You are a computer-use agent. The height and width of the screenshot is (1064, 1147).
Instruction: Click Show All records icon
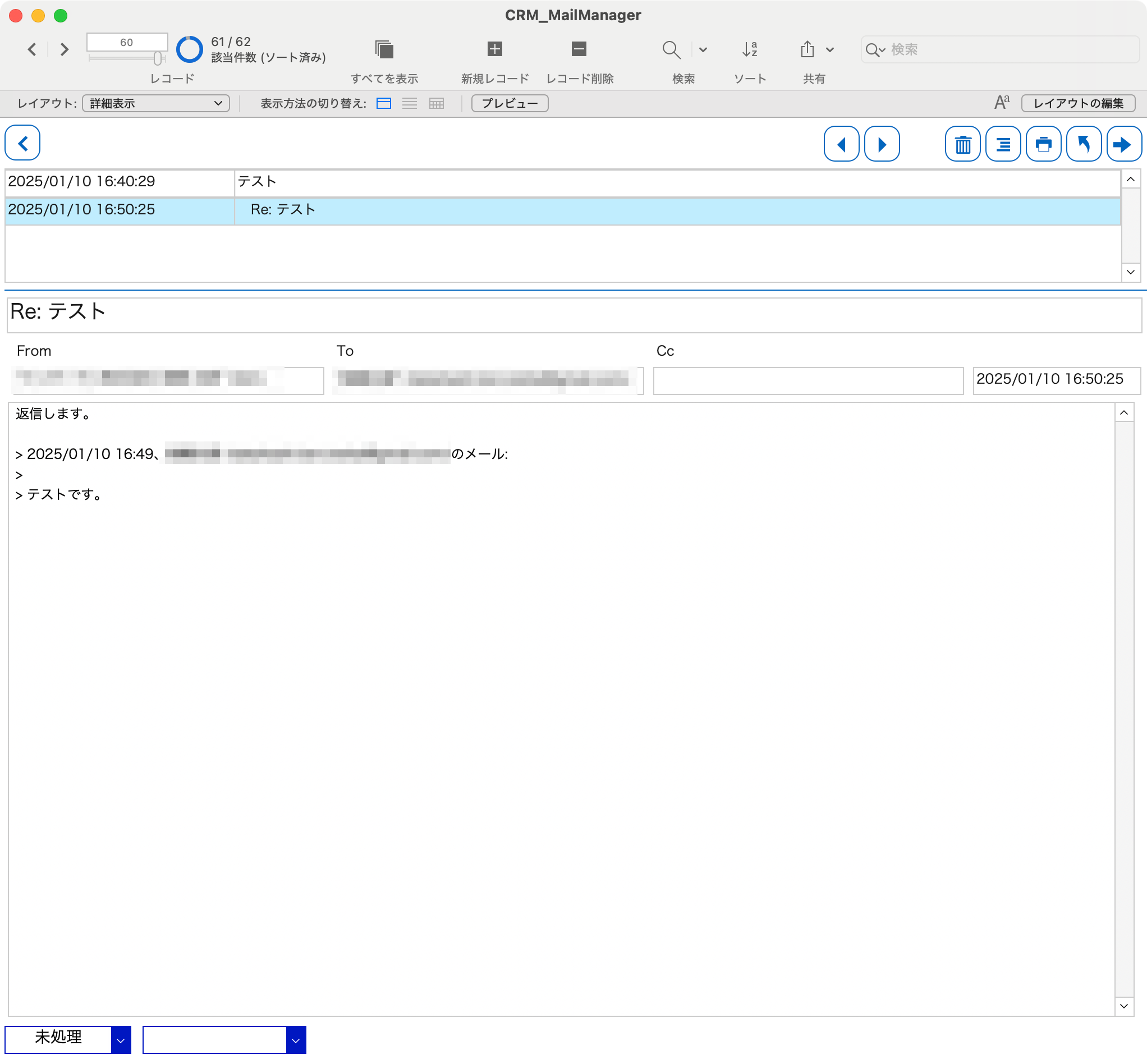coord(384,49)
